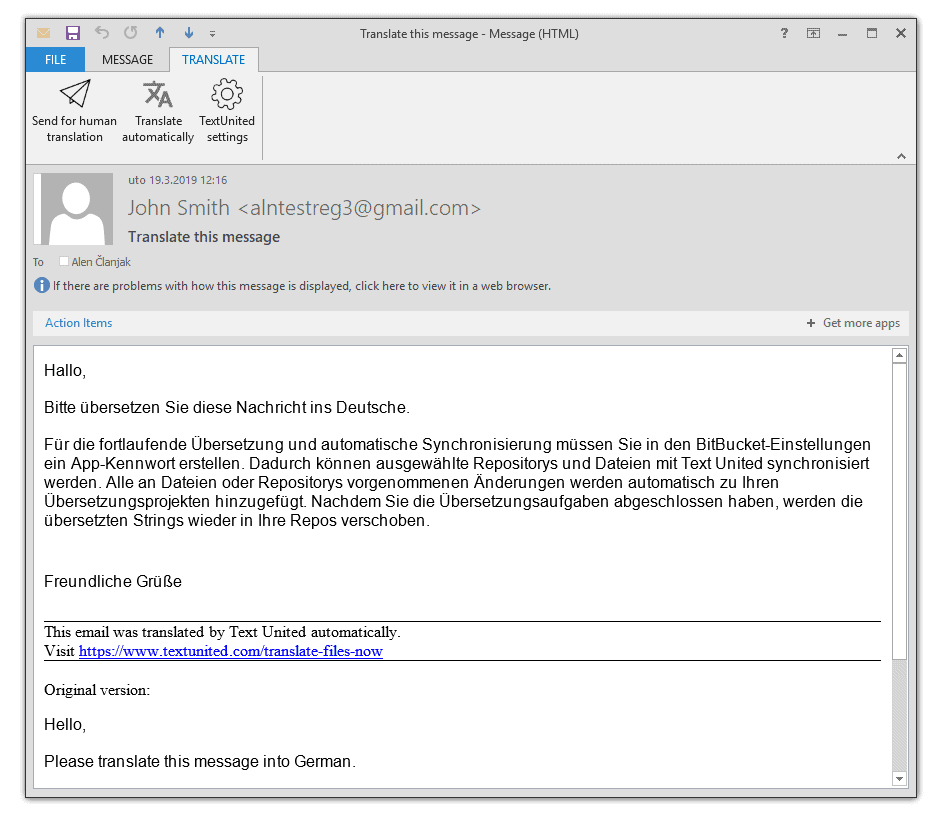Click the Save icon in quick access toolbar
This screenshot has width=951, height=837.
coord(73,33)
